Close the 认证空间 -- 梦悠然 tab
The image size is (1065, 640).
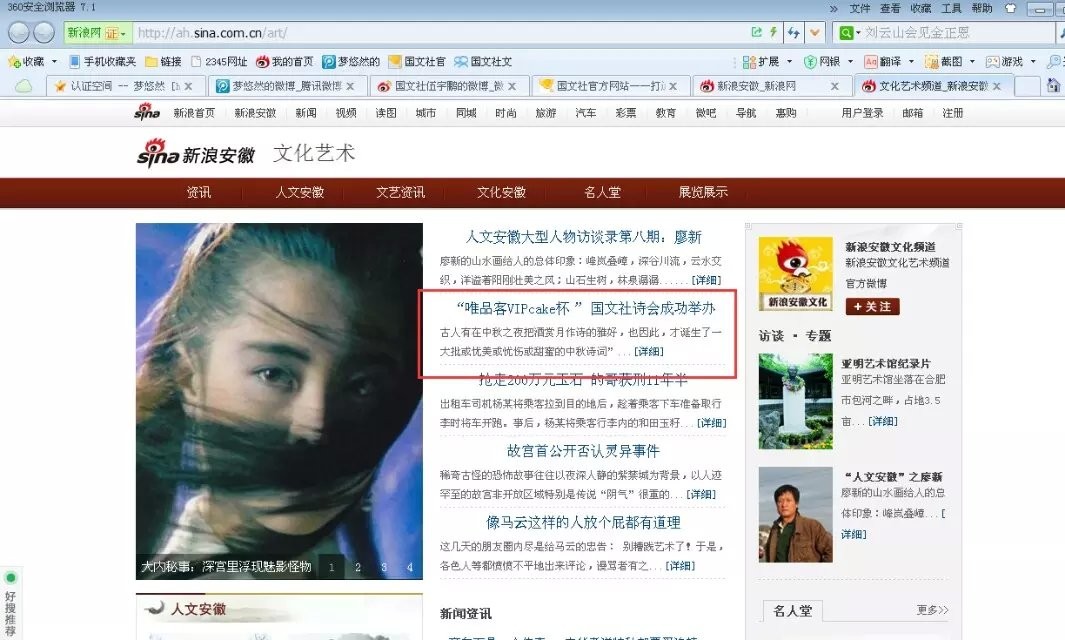(188, 86)
